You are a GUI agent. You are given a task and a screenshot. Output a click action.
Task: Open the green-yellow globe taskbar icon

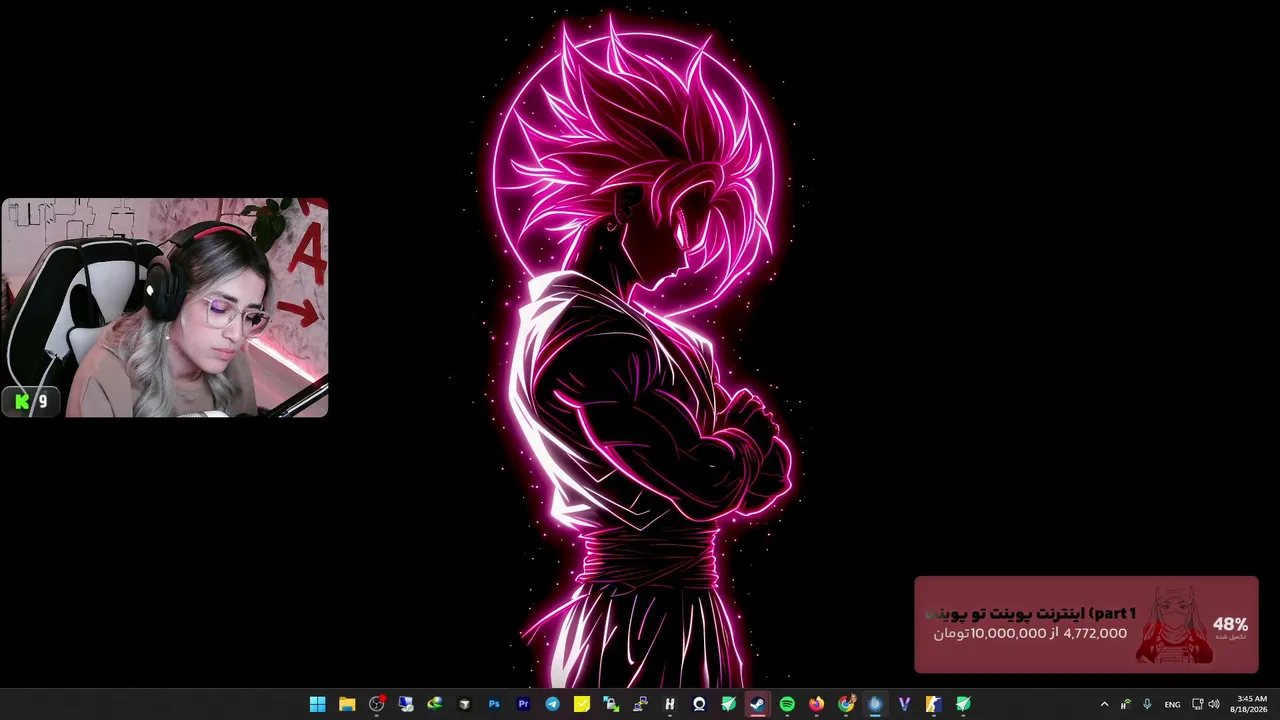coord(435,704)
